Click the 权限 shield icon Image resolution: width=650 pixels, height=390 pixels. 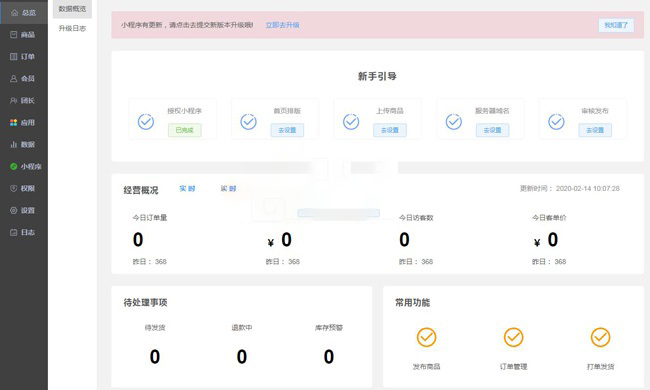pos(14,189)
